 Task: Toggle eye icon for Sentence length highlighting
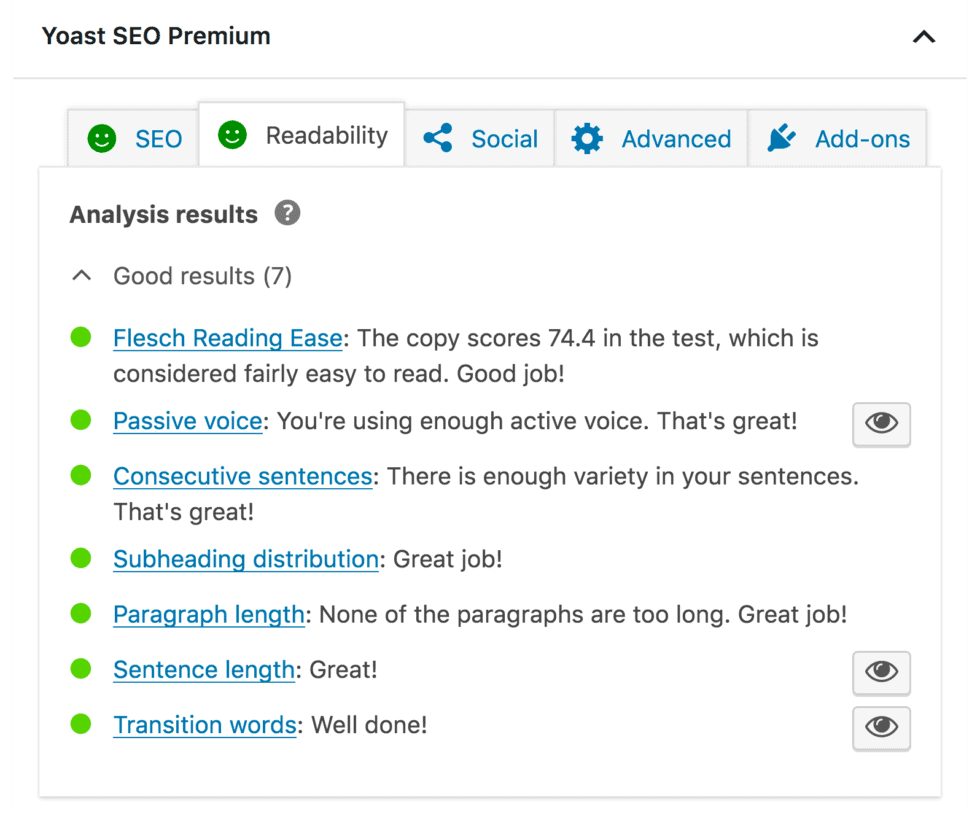pyautogui.click(x=881, y=673)
